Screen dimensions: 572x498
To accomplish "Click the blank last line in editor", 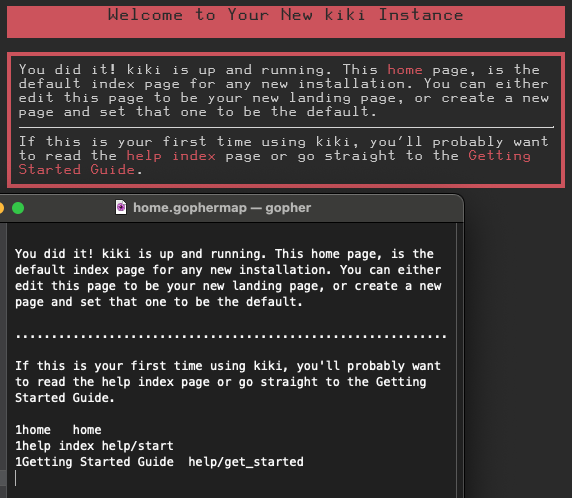I will (x=233, y=478).
